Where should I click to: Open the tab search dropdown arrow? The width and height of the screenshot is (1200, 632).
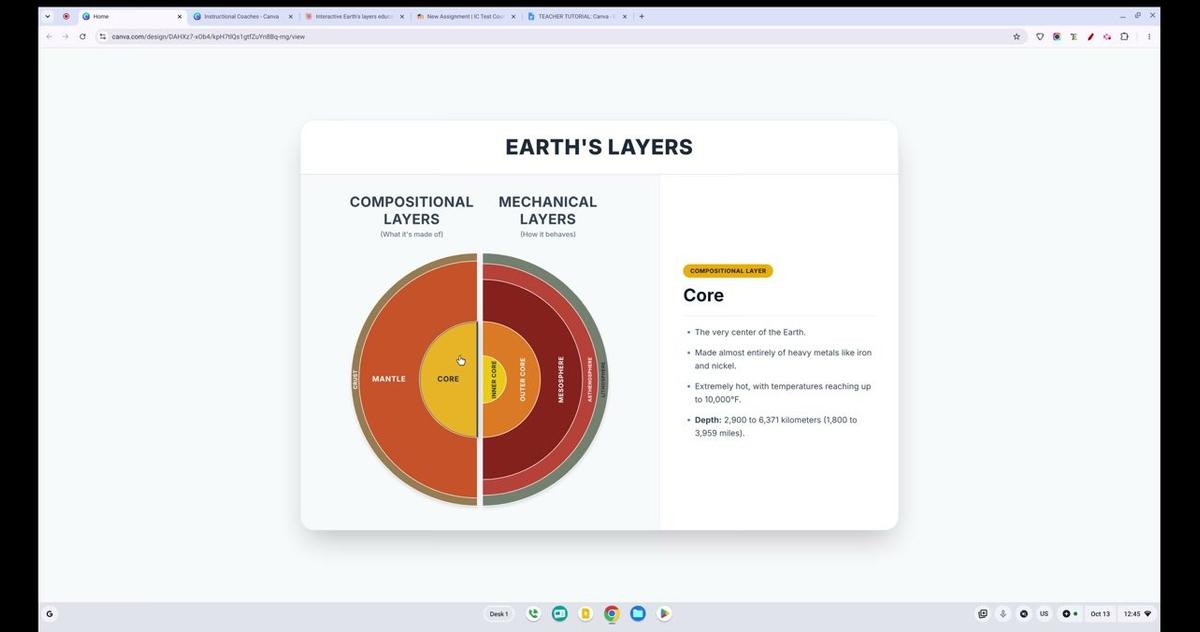(x=47, y=16)
